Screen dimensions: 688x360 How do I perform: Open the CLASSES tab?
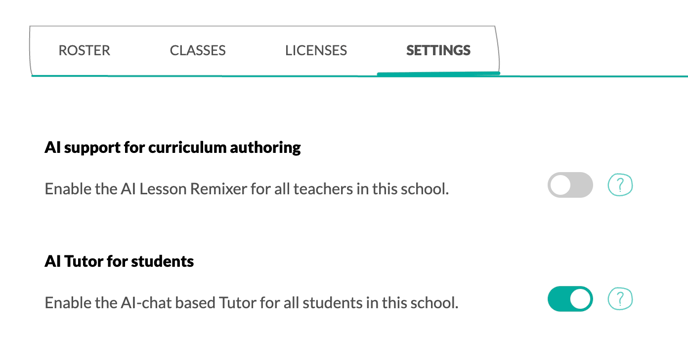pyautogui.click(x=197, y=50)
